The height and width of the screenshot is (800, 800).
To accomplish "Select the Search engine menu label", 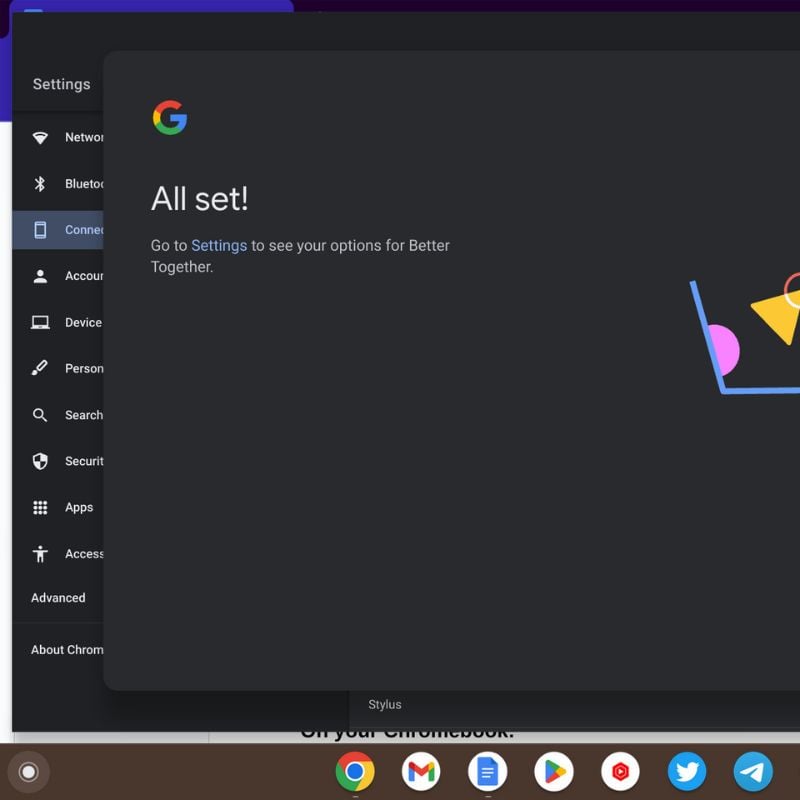I will (84, 415).
